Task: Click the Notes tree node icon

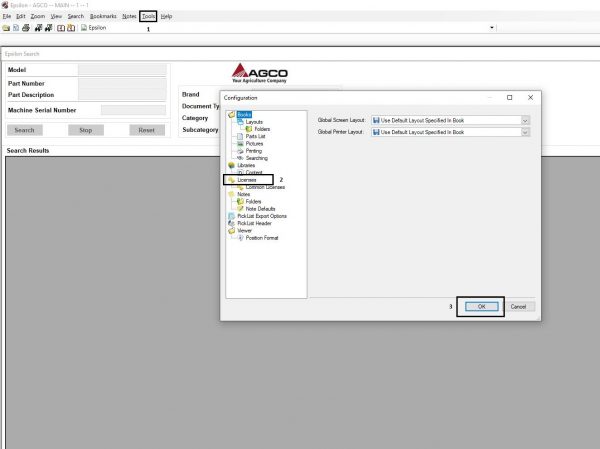Action: pyautogui.click(x=232, y=194)
